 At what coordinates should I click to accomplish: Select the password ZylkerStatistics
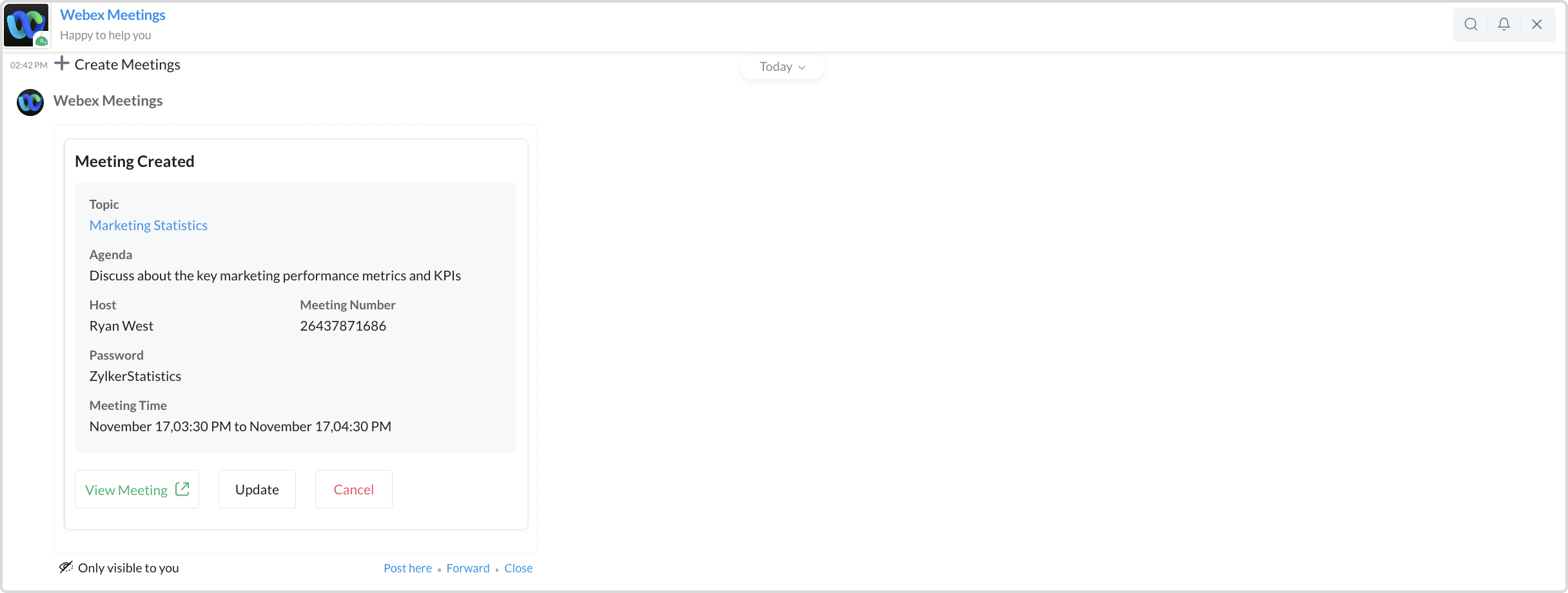135,376
